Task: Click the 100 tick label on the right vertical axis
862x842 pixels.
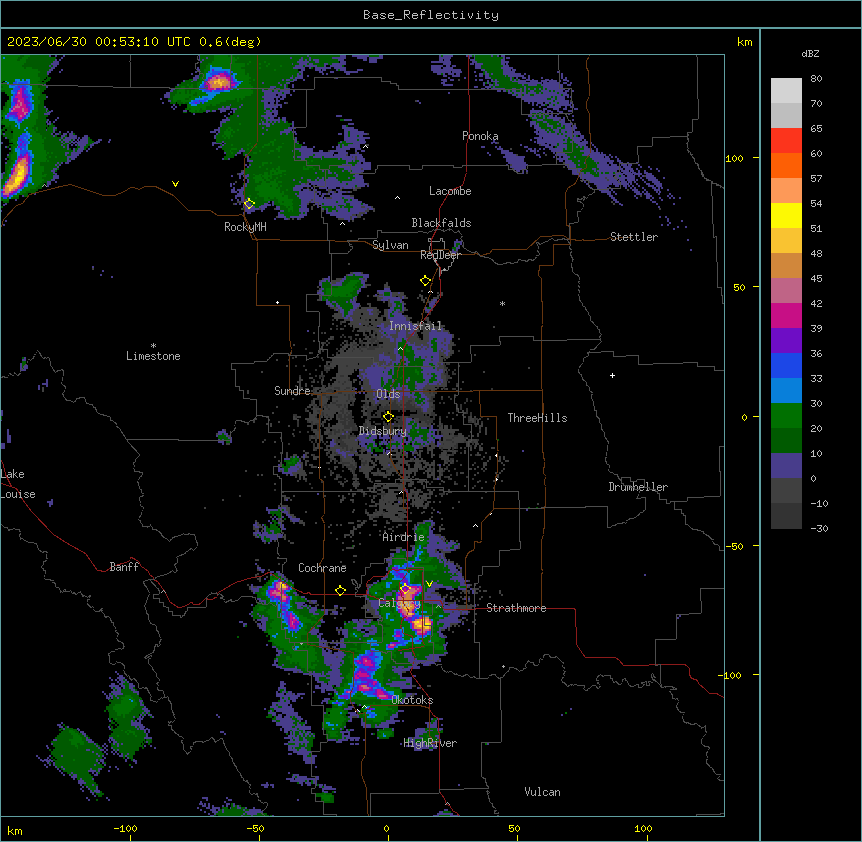Action: [x=734, y=158]
